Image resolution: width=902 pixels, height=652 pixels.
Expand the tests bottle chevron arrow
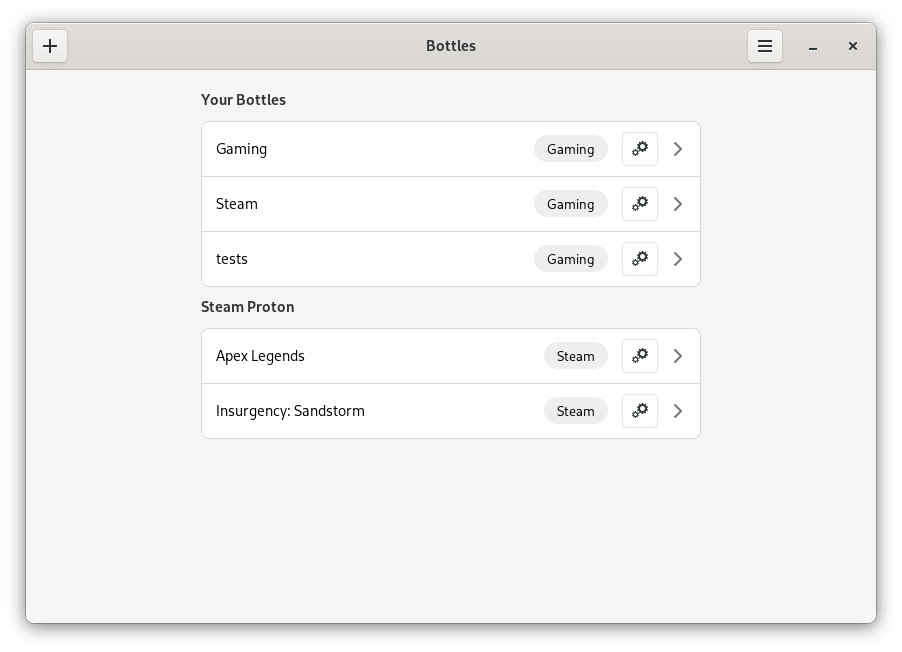click(x=678, y=259)
